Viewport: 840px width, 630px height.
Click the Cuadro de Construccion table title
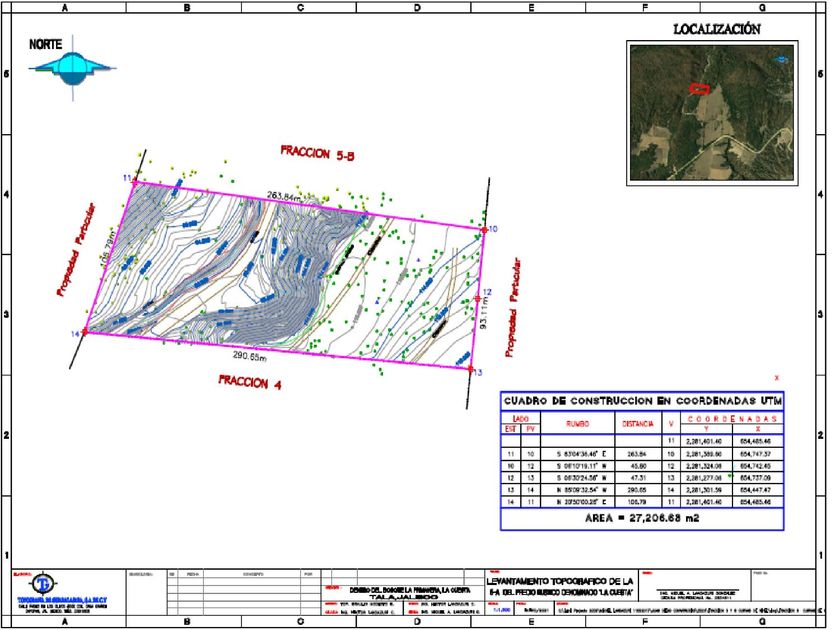click(x=642, y=401)
